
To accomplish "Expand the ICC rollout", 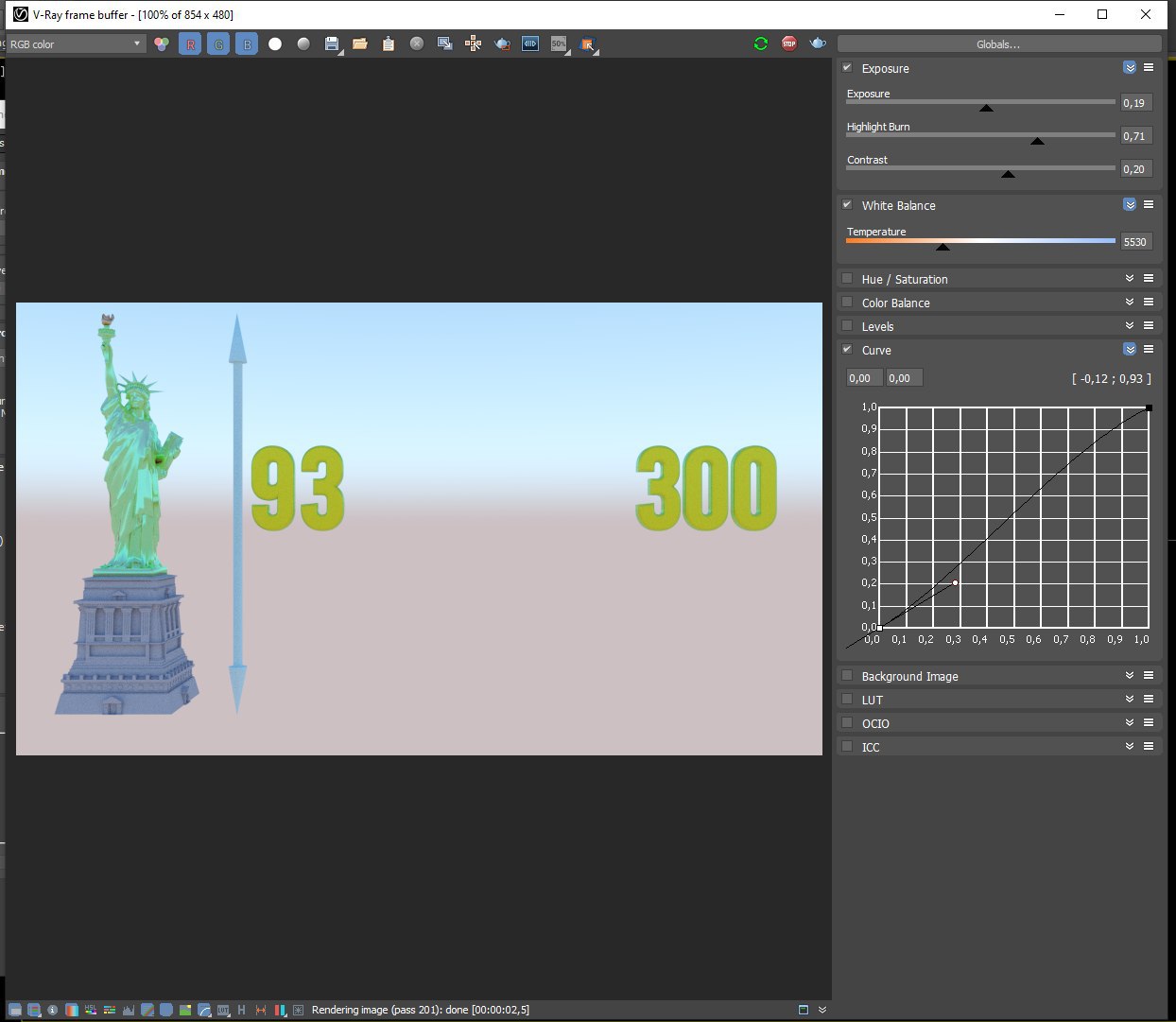I will 1130,747.
